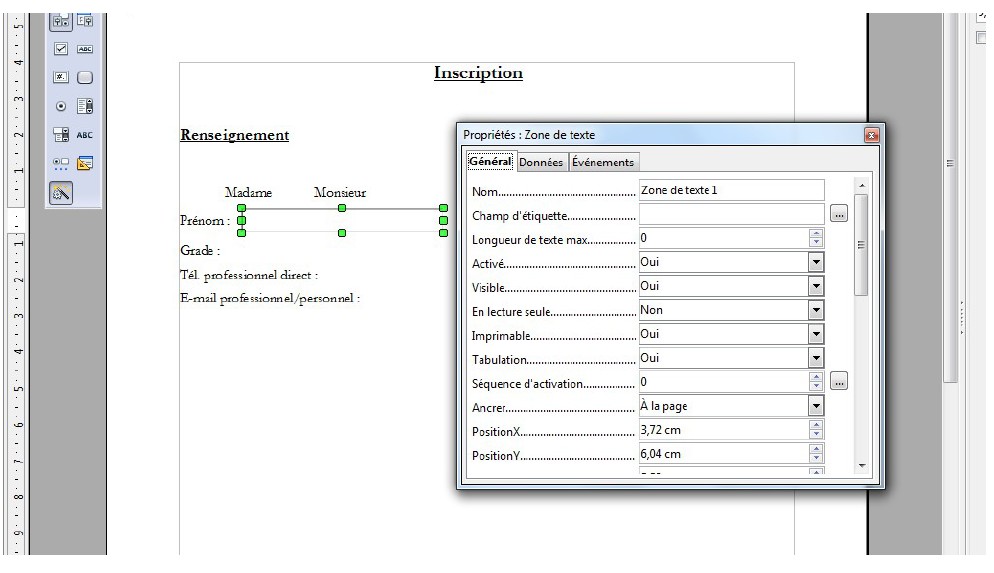Increase the Longueur de texte max value
Viewport: 994px width, 573px height.
coord(816,234)
